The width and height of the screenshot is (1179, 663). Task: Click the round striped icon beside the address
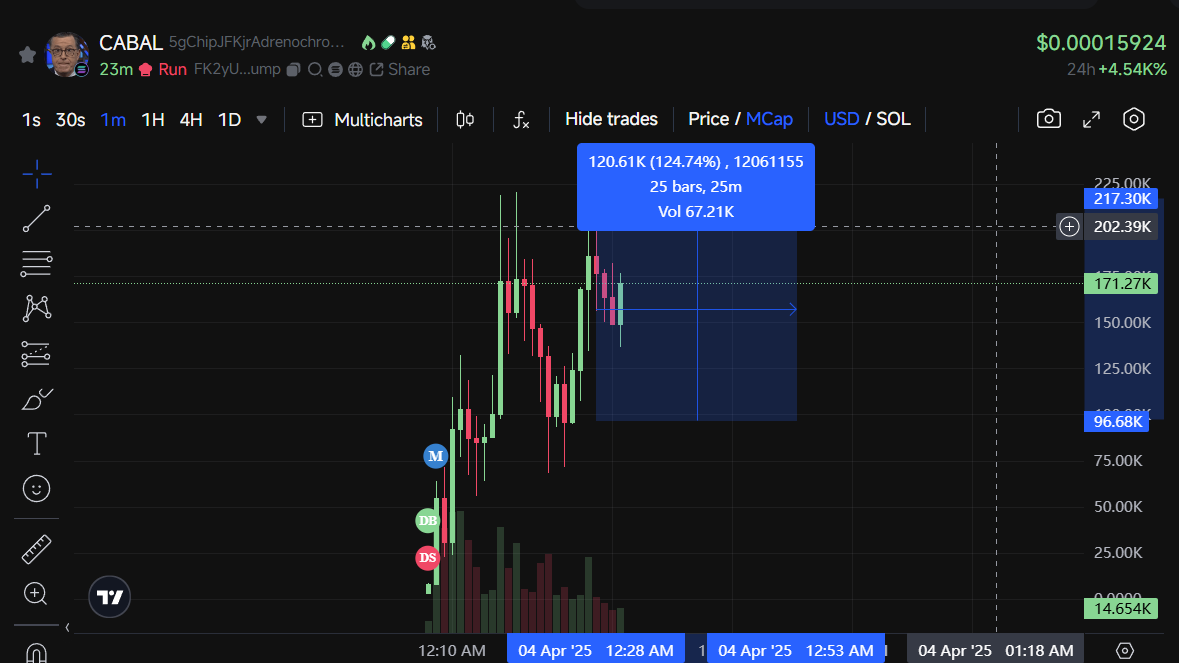coord(335,69)
